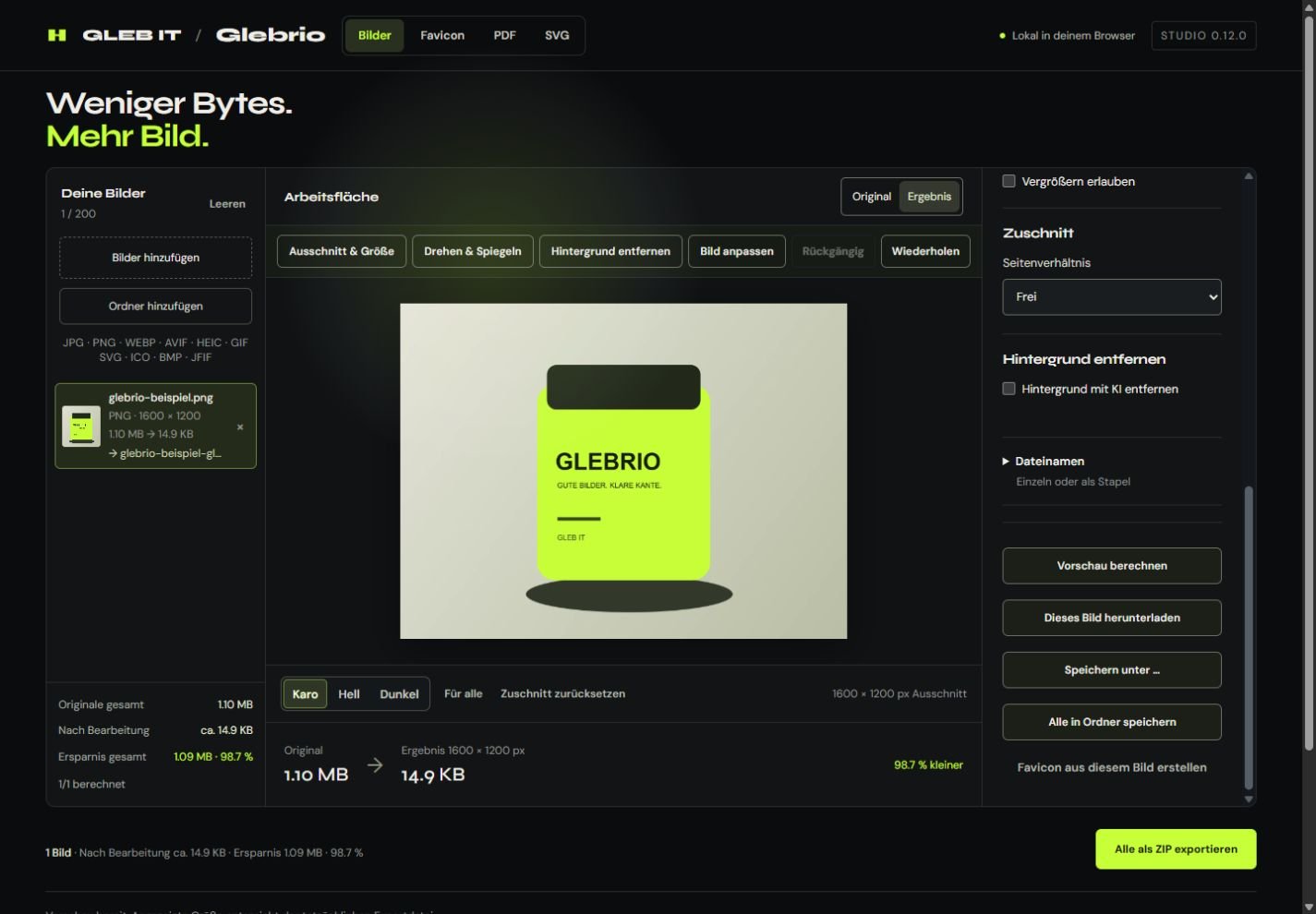This screenshot has width=1316, height=914.
Task: Show the Ergebnis view
Action: point(929,197)
